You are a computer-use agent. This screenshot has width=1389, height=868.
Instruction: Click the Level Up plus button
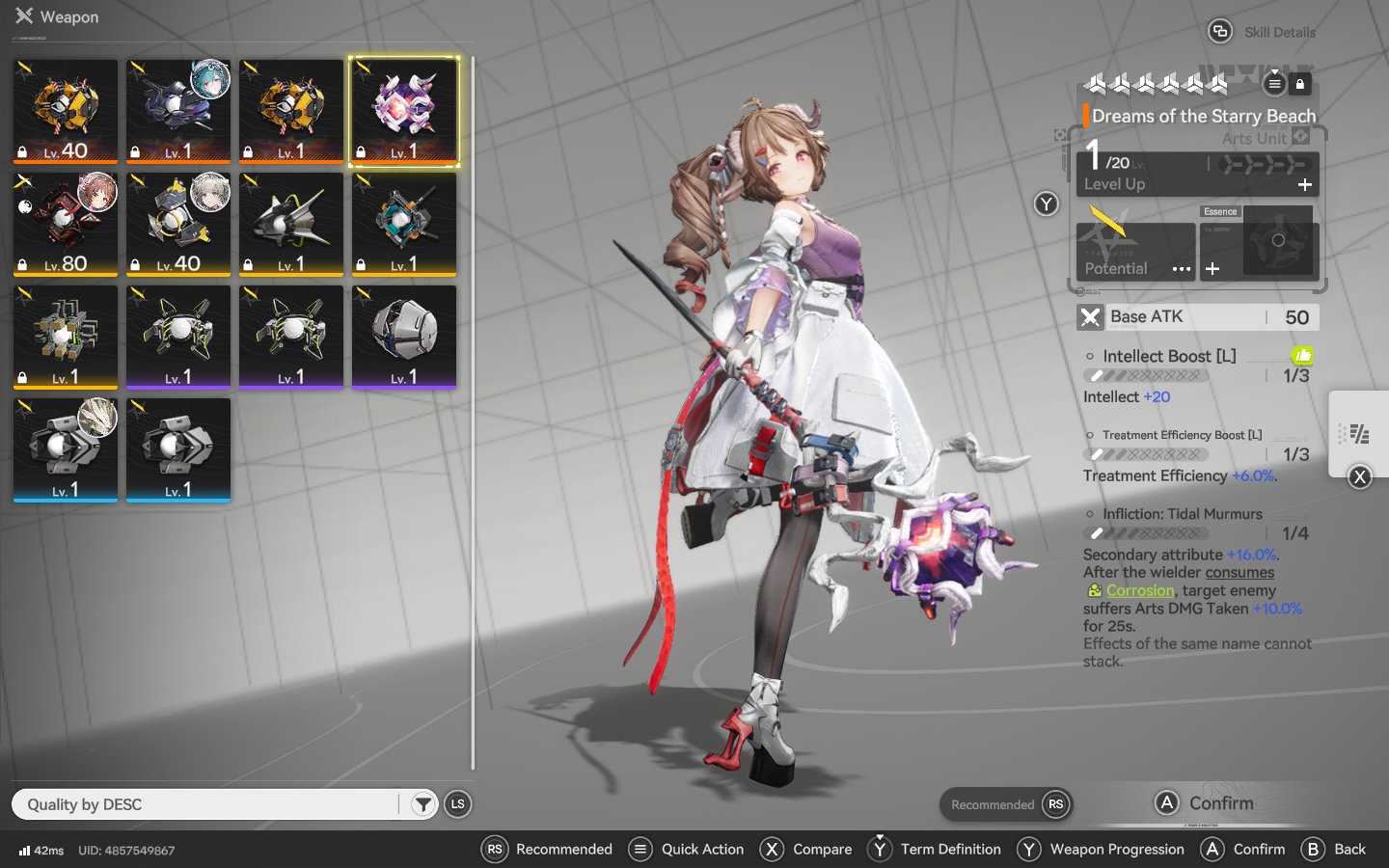pyautogui.click(x=1305, y=184)
